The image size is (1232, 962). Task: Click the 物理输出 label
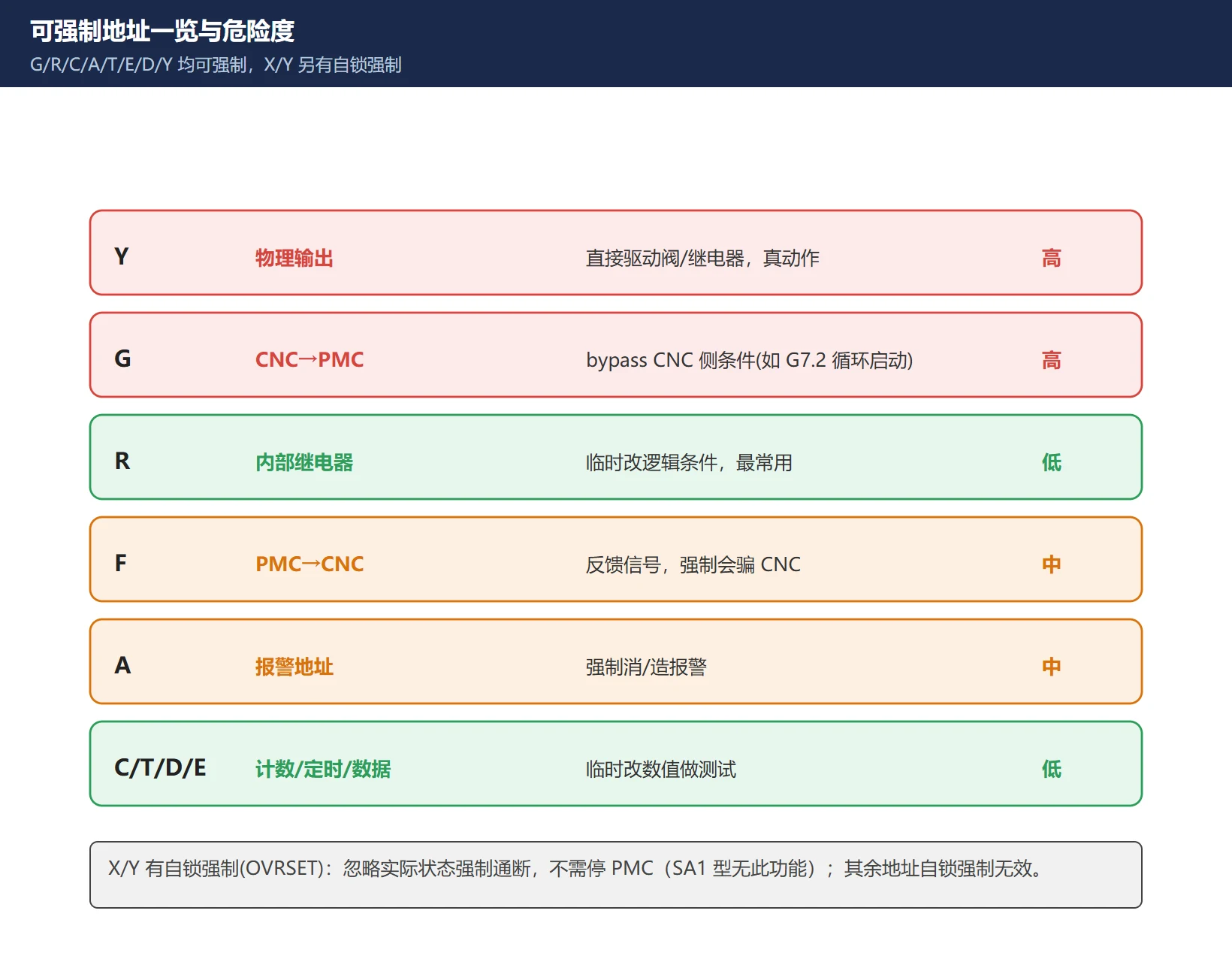pyautogui.click(x=294, y=258)
